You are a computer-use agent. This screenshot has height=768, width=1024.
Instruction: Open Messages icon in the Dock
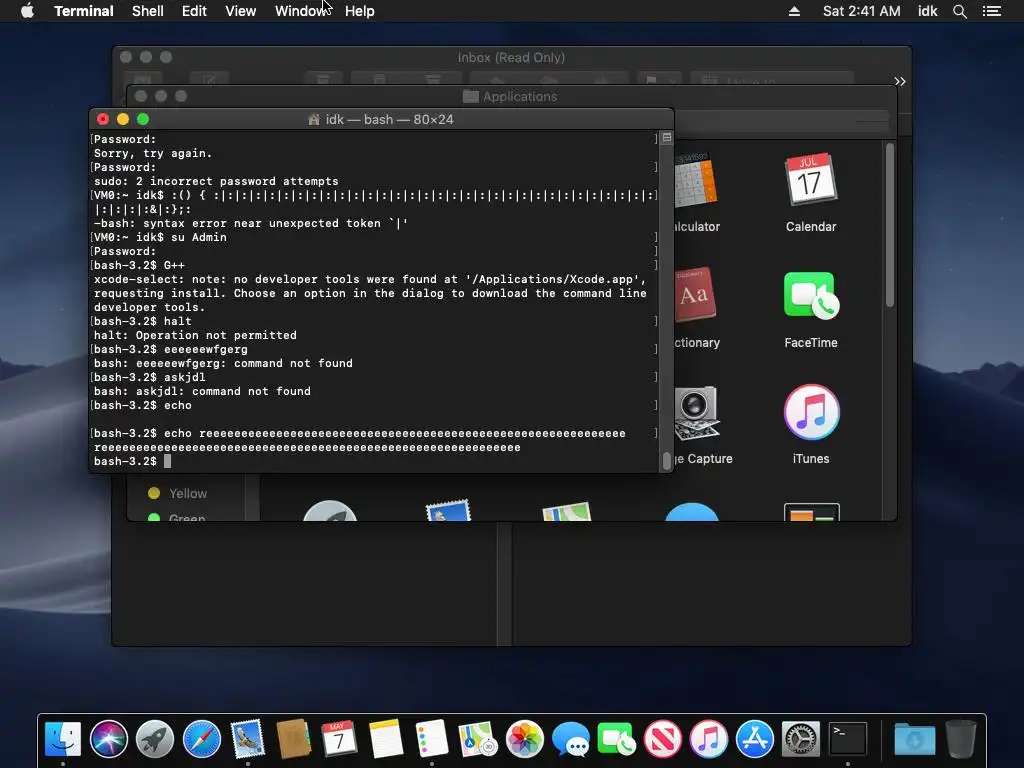pos(570,739)
